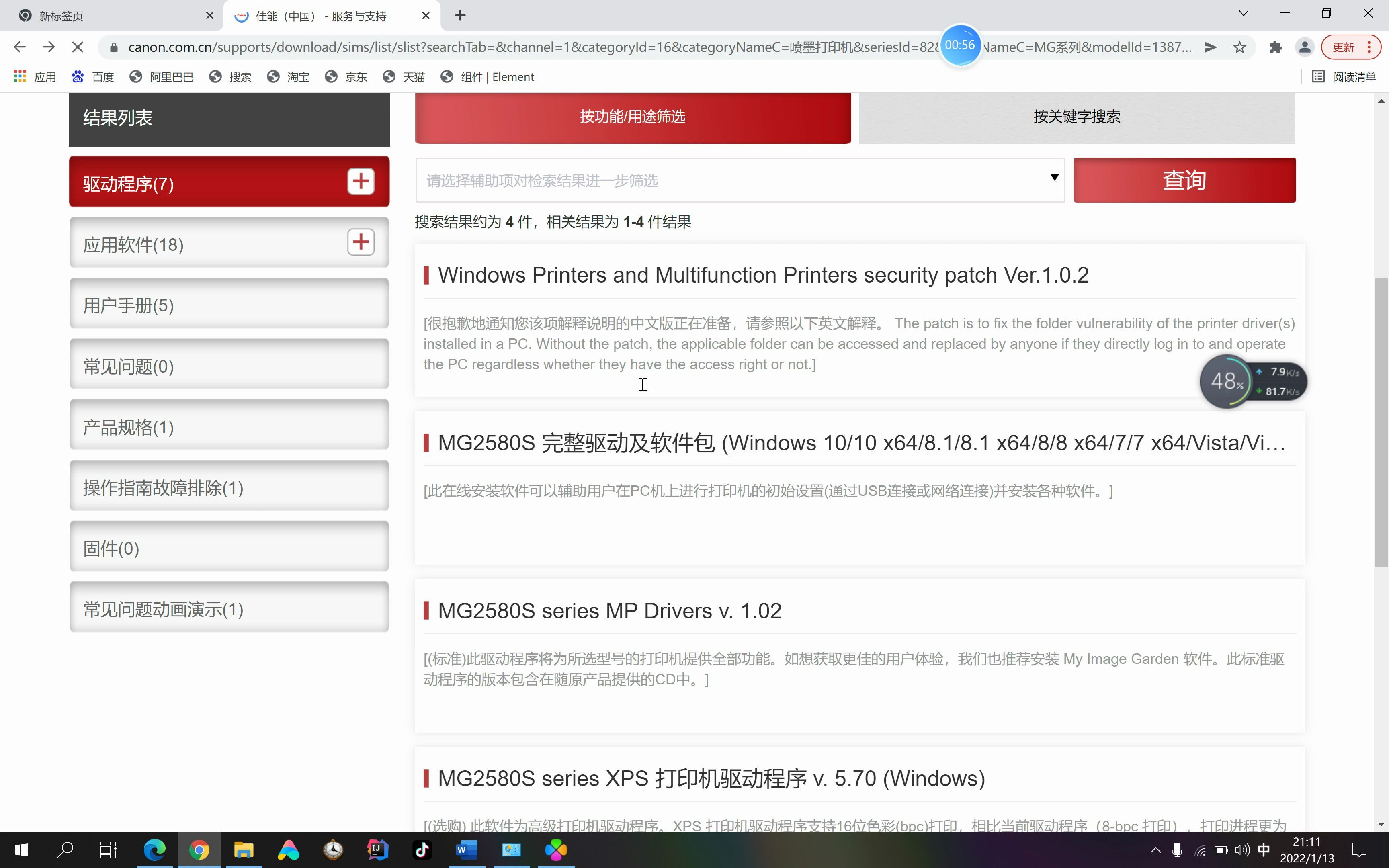This screenshot has width=1389, height=868.
Task: Click the microphone tray icon
Action: pyautogui.click(x=1177, y=850)
